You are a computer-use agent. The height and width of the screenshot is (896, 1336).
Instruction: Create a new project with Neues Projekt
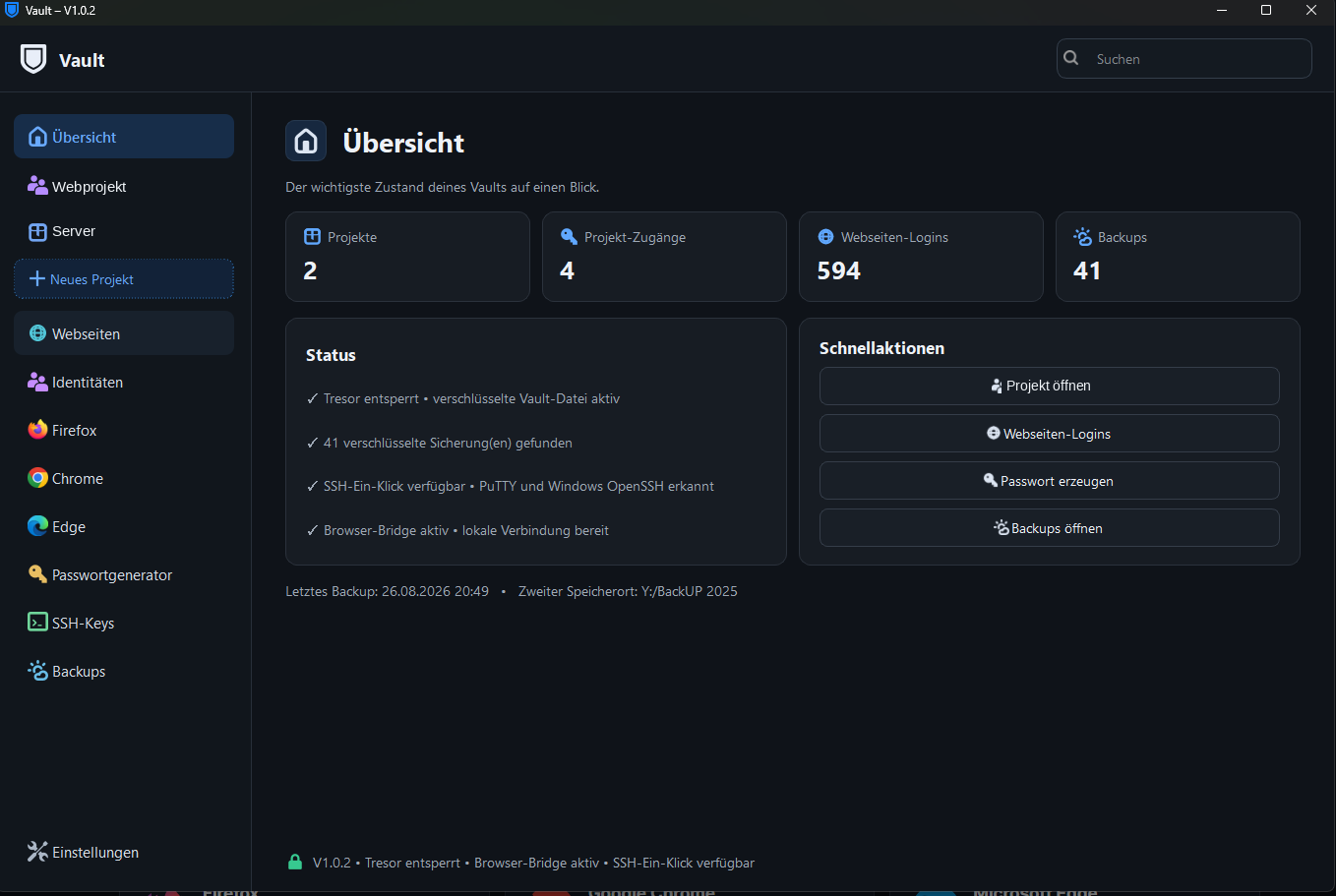coord(124,279)
